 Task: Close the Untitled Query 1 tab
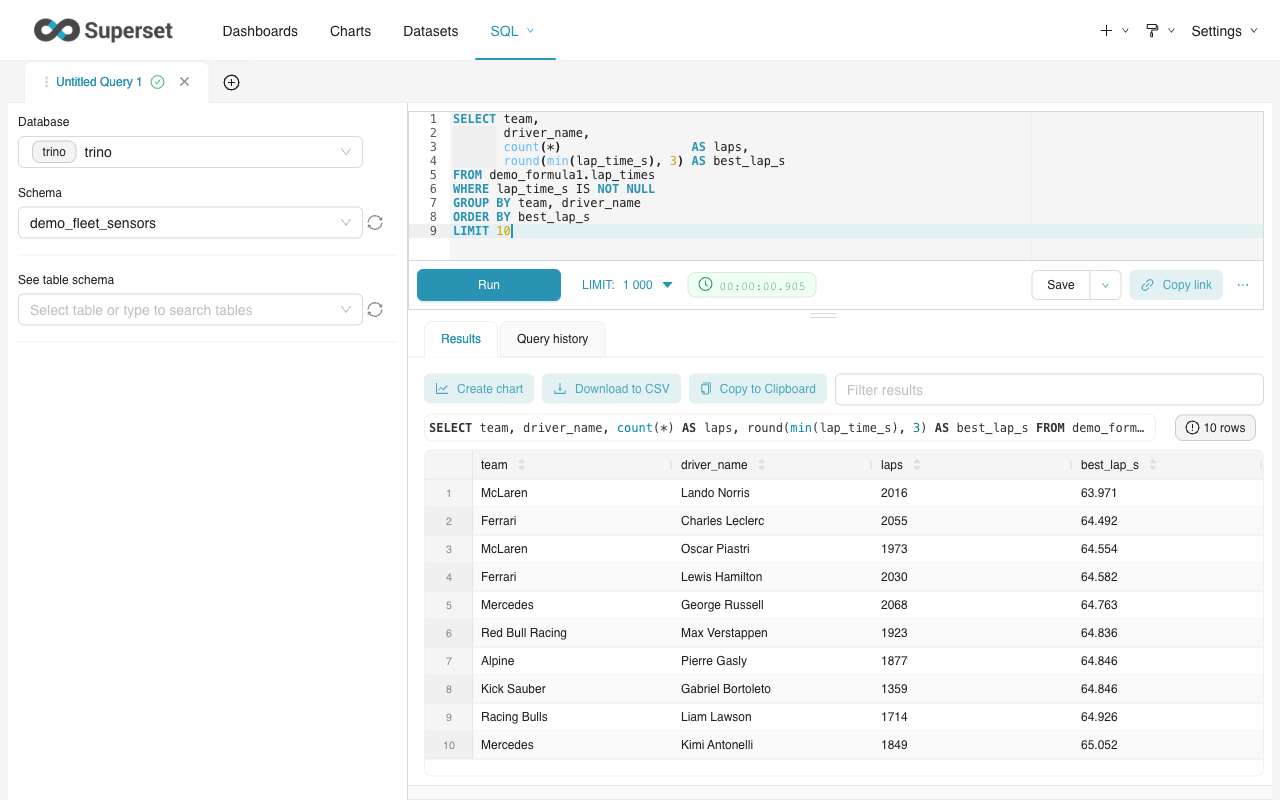(184, 82)
